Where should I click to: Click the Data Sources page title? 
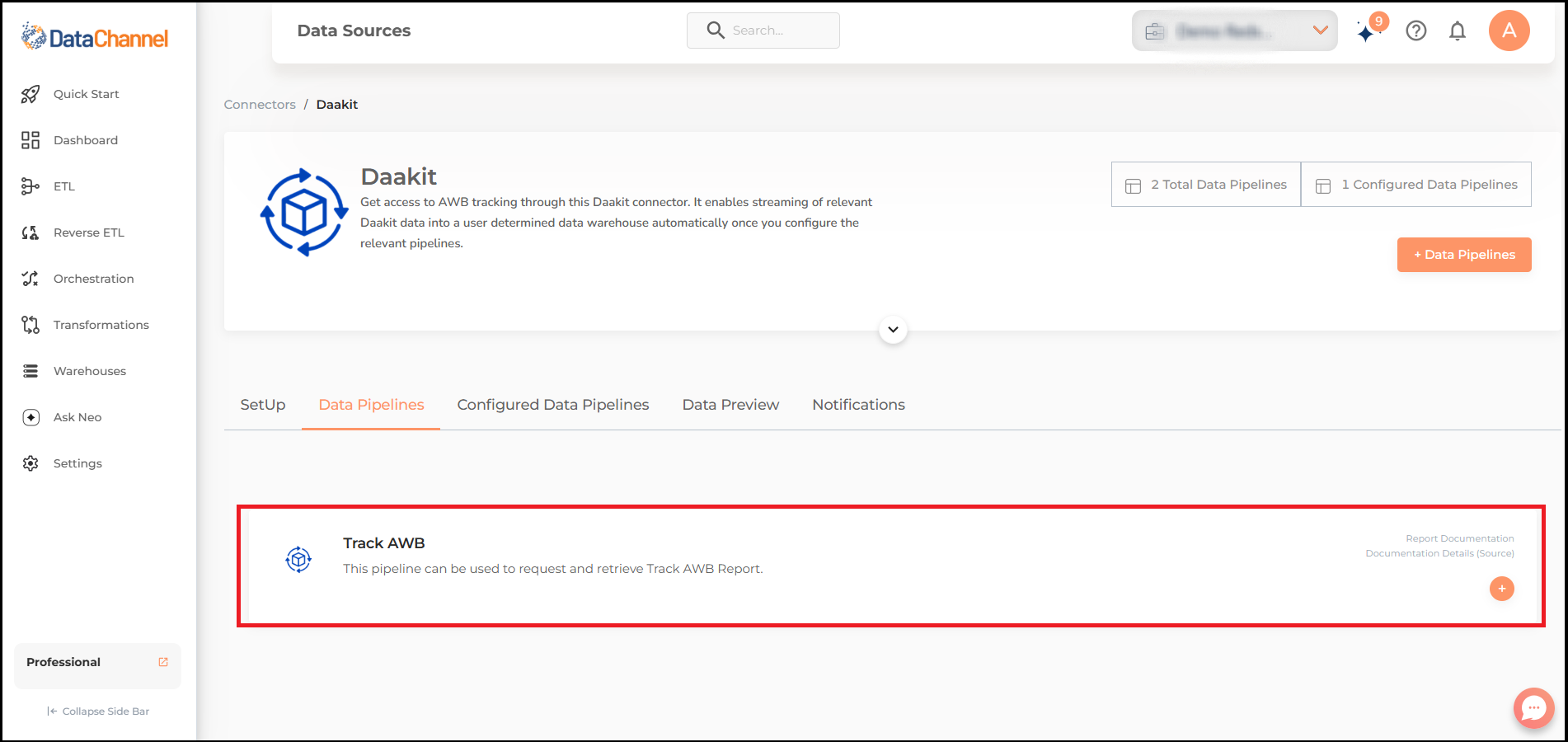354,31
